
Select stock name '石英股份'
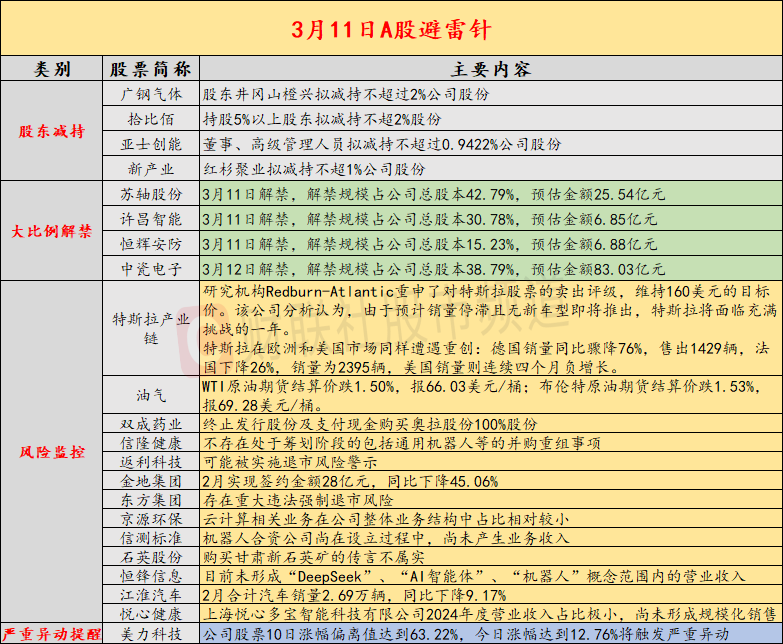tap(151, 557)
